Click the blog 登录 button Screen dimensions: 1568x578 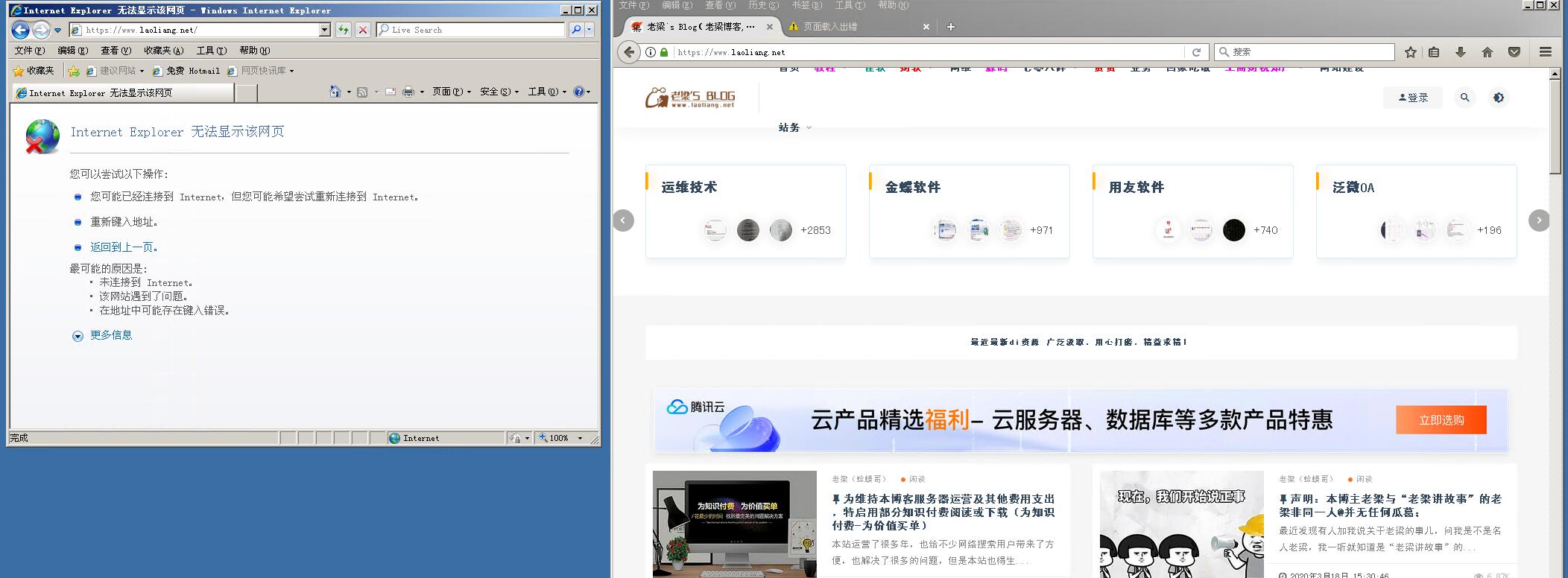coord(1412,98)
